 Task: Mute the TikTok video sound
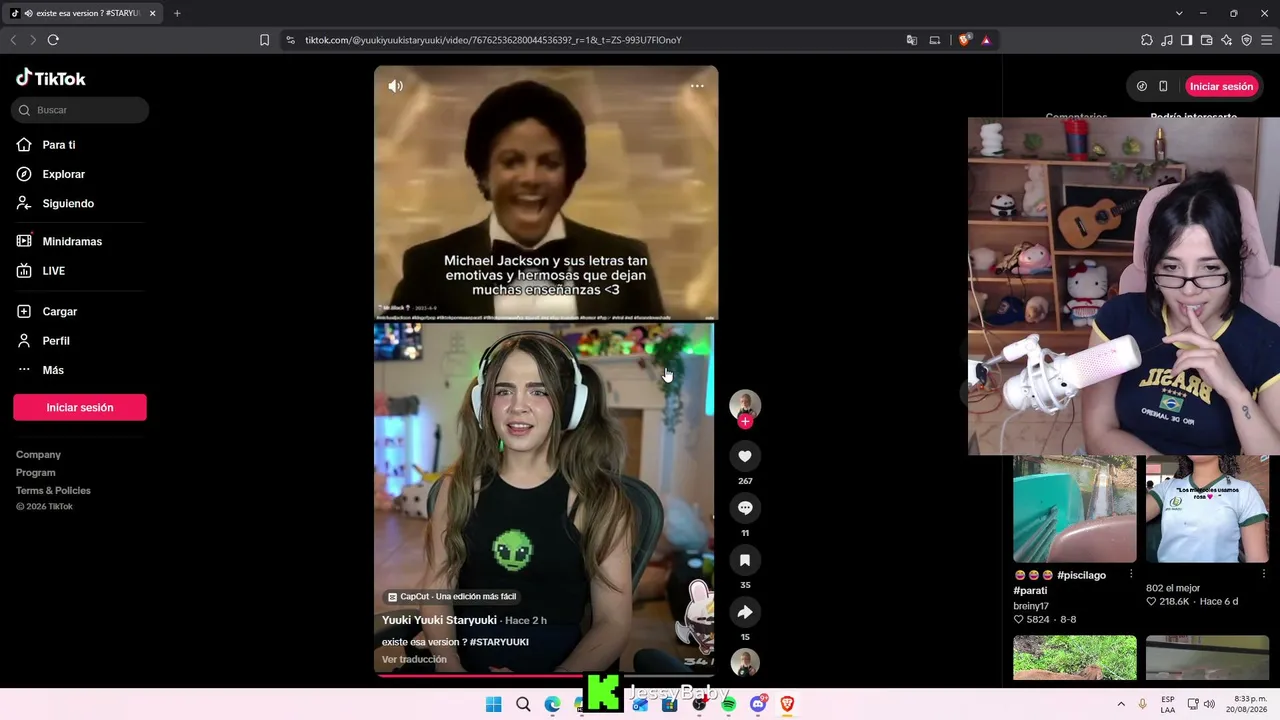[396, 86]
